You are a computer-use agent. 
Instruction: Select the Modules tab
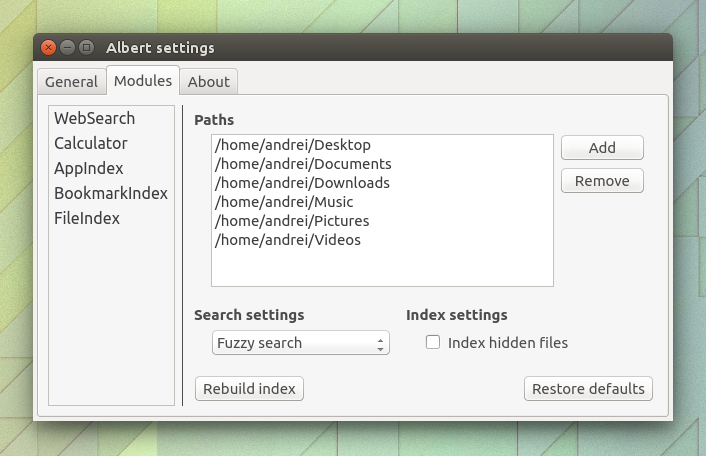pos(142,81)
